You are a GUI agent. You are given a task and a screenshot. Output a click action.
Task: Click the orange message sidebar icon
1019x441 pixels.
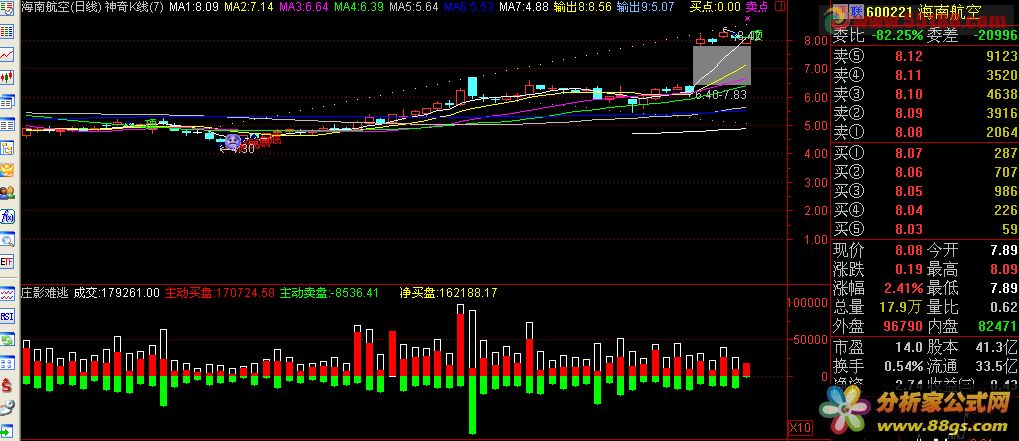(x=7, y=171)
